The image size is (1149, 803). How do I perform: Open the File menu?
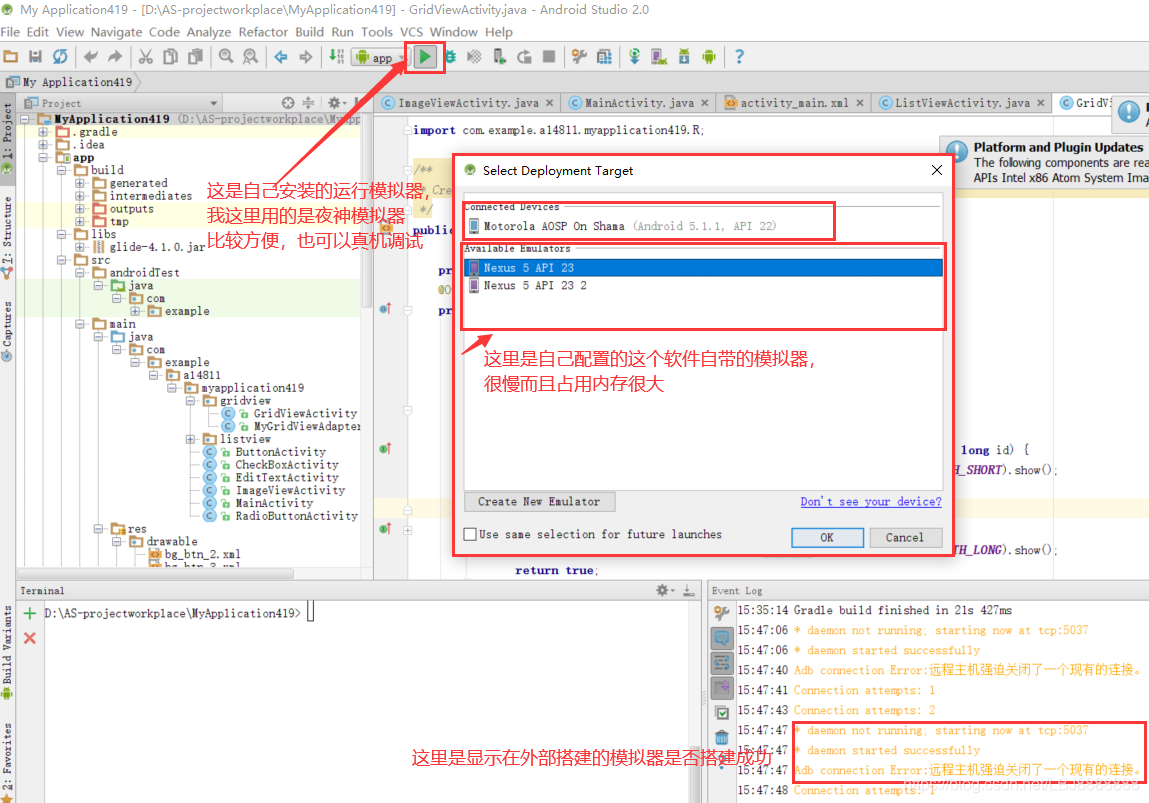[10, 32]
